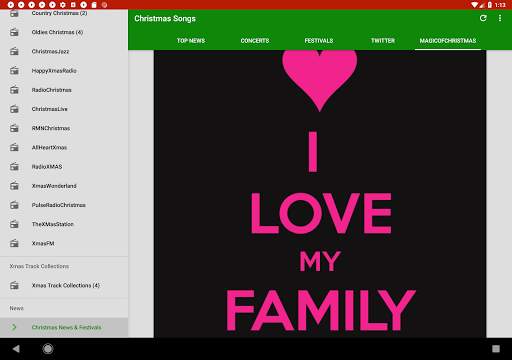Click radio icon beside RadioXMAS

pyautogui.click(x=14, y=167)
